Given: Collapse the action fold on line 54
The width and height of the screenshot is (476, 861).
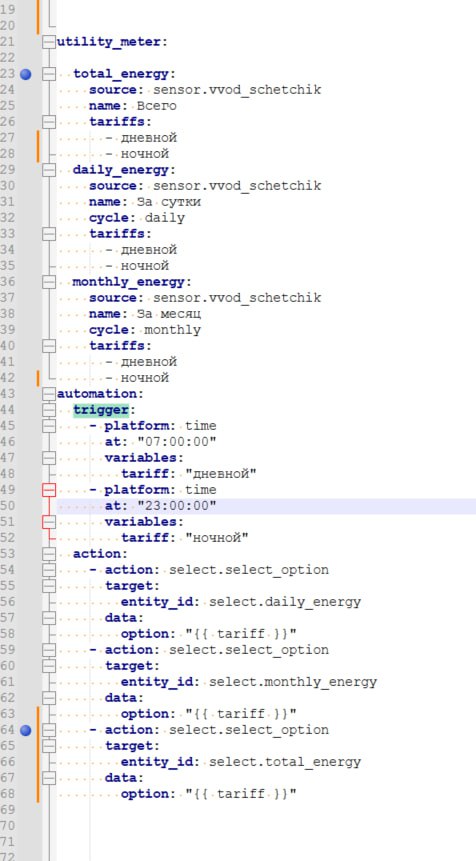Looking at the screenshot, I should pos(49,570).
